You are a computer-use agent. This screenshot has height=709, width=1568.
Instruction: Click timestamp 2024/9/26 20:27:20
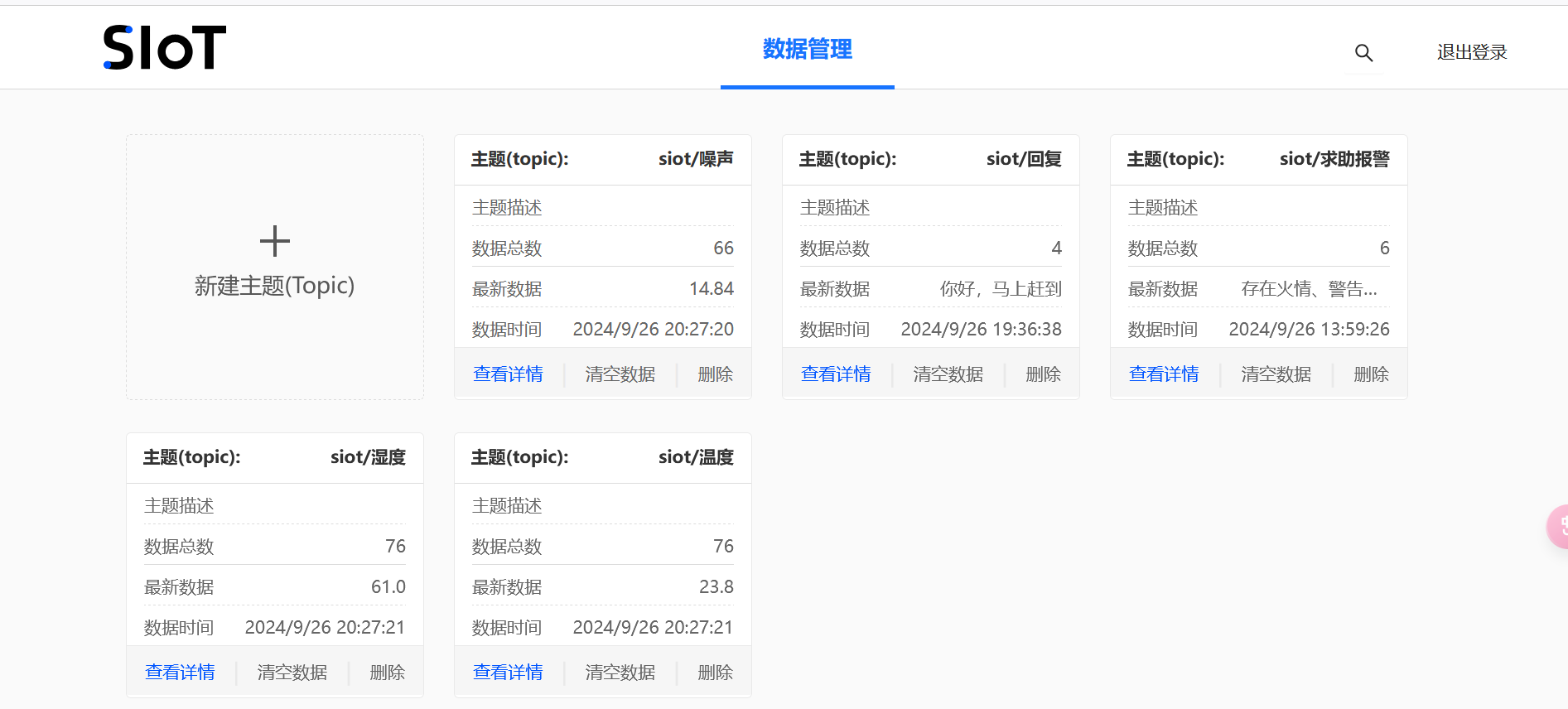coord(654,330)
